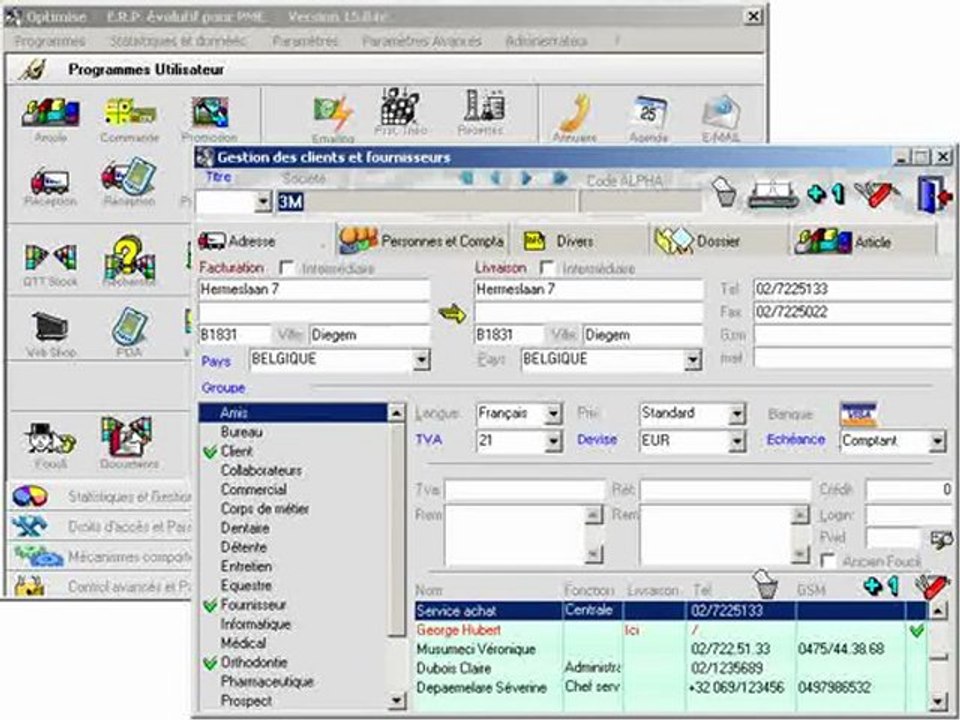Open the Prix Standard dropdown
Image resolution: width=960 pixels, height=720 pixels.
[737, 414]
